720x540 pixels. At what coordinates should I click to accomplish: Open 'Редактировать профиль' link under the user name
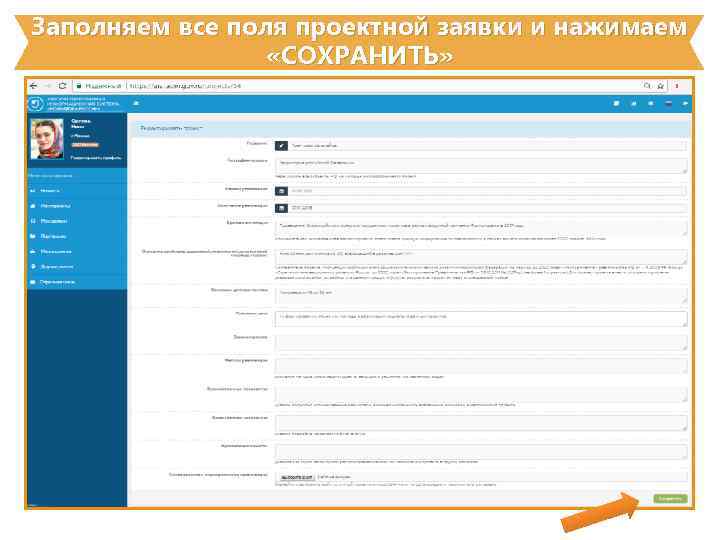(96, 158)
